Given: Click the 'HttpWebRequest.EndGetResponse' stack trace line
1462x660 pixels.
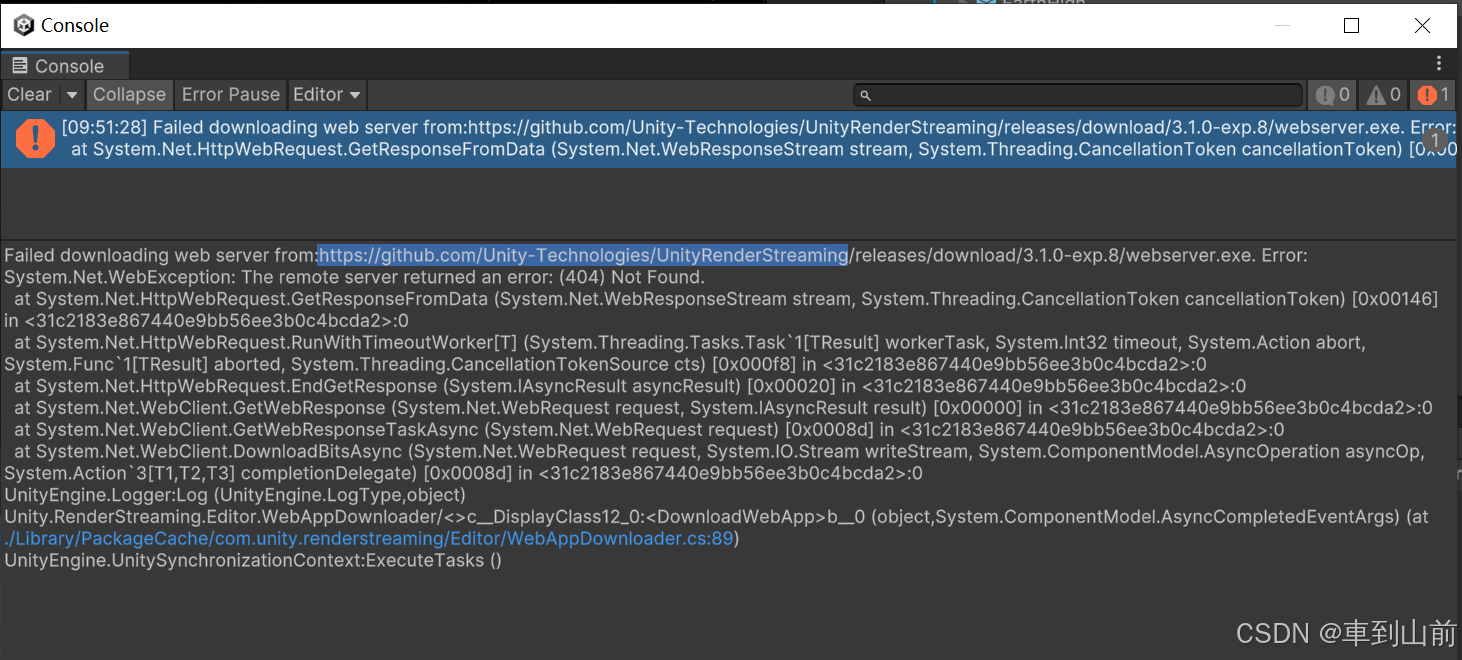Looking at the screenshot, I should click(x=630, y=386).
